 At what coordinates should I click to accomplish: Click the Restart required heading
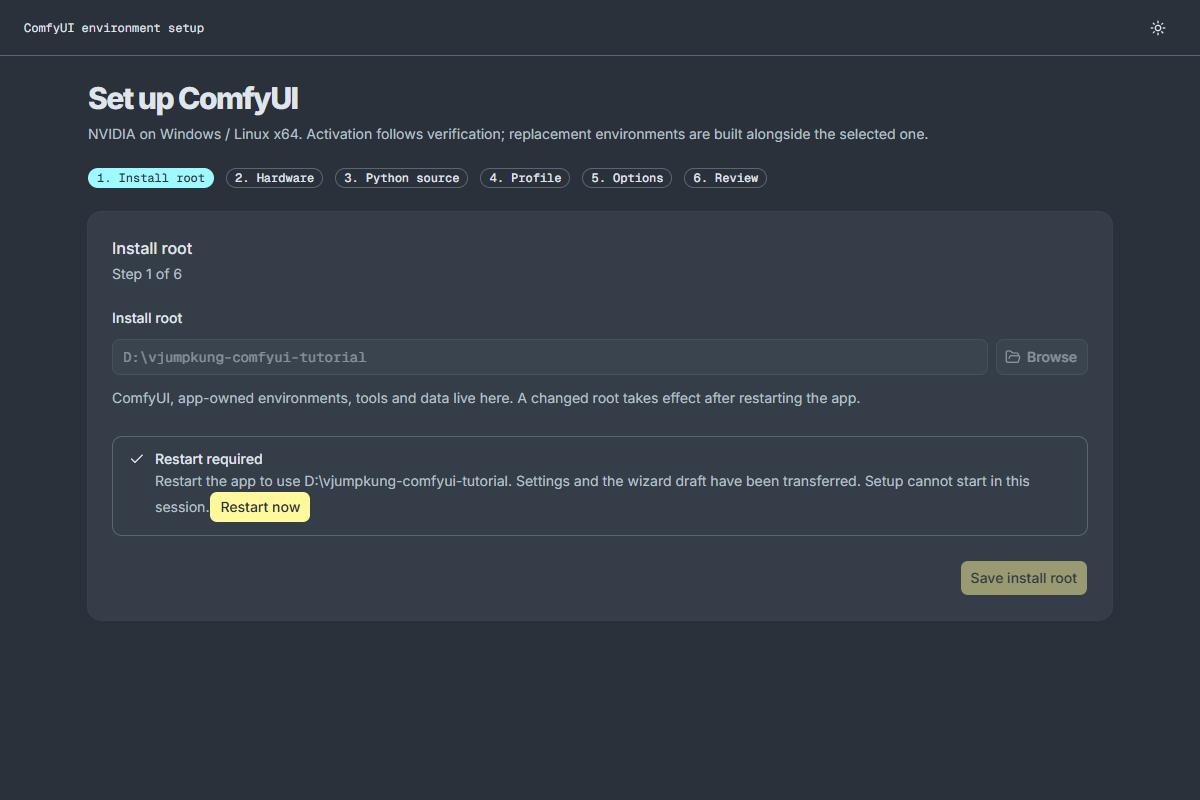209,459
